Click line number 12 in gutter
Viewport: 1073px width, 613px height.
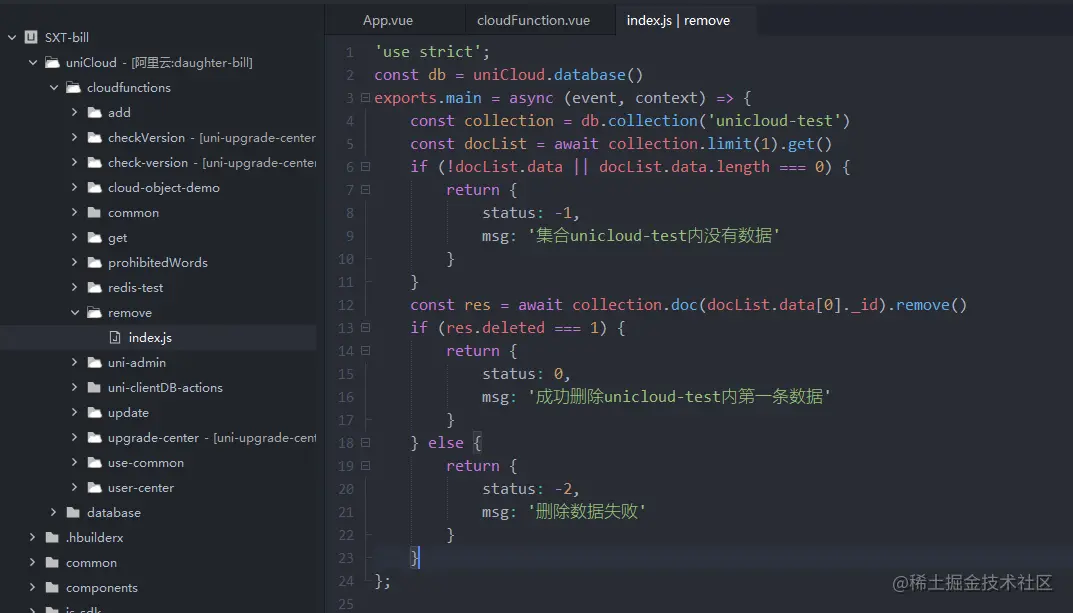[x=346, y=305]
